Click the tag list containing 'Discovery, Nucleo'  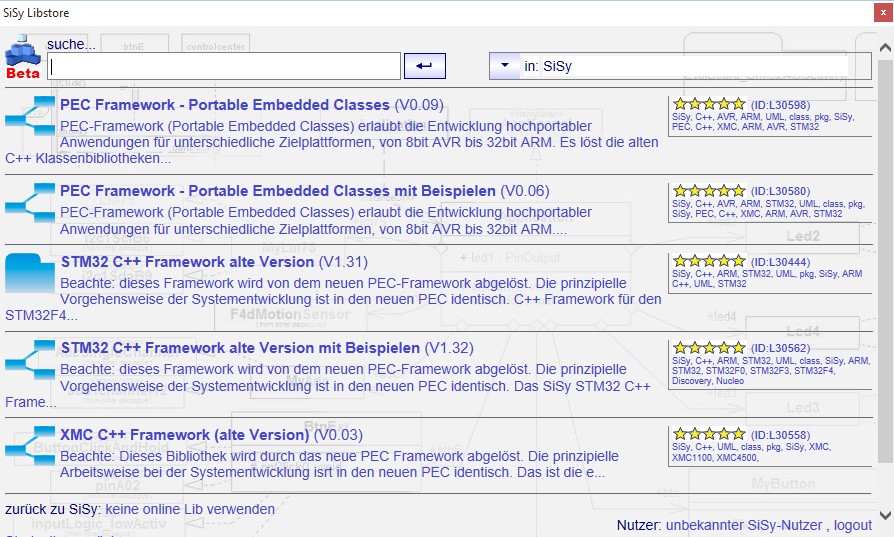click(x=771, y=371)
